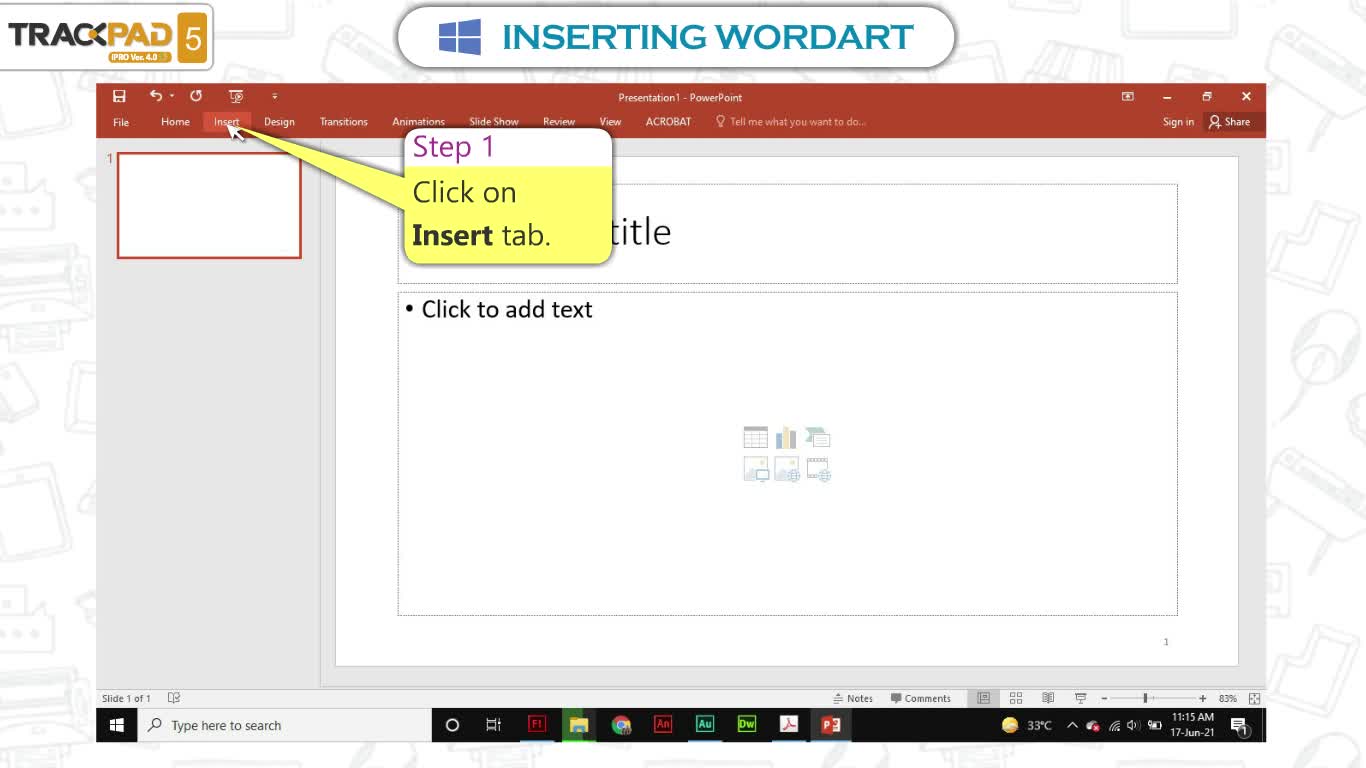
Task: Open File Explorer on taskbar
Action: coord(579,725)
